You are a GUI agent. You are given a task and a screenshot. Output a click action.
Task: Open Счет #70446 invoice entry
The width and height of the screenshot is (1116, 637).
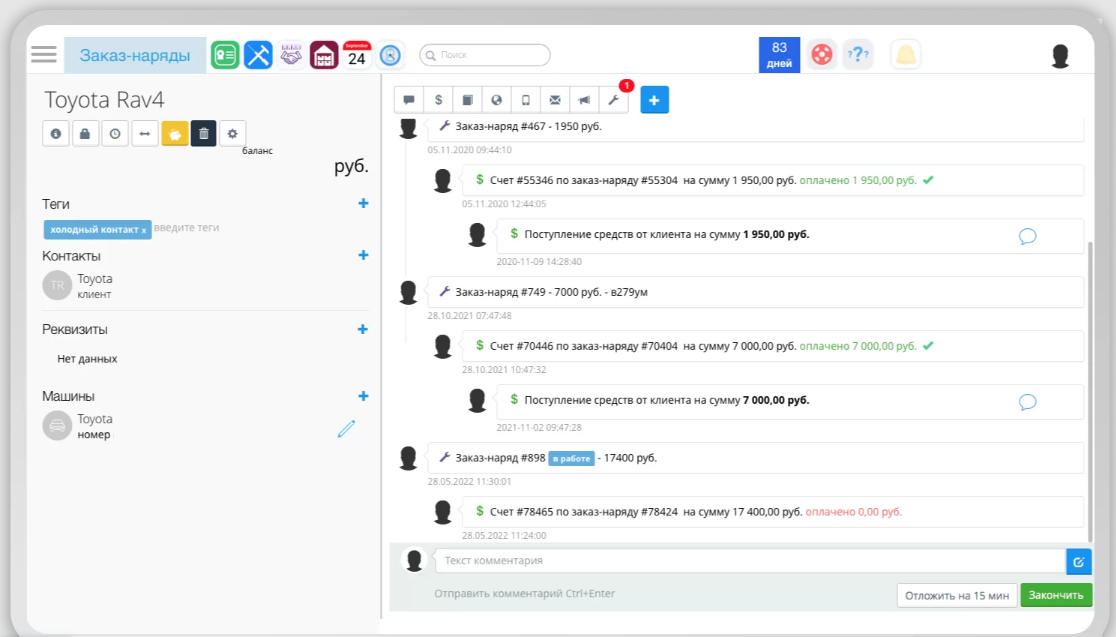click(x=772, y=347)
